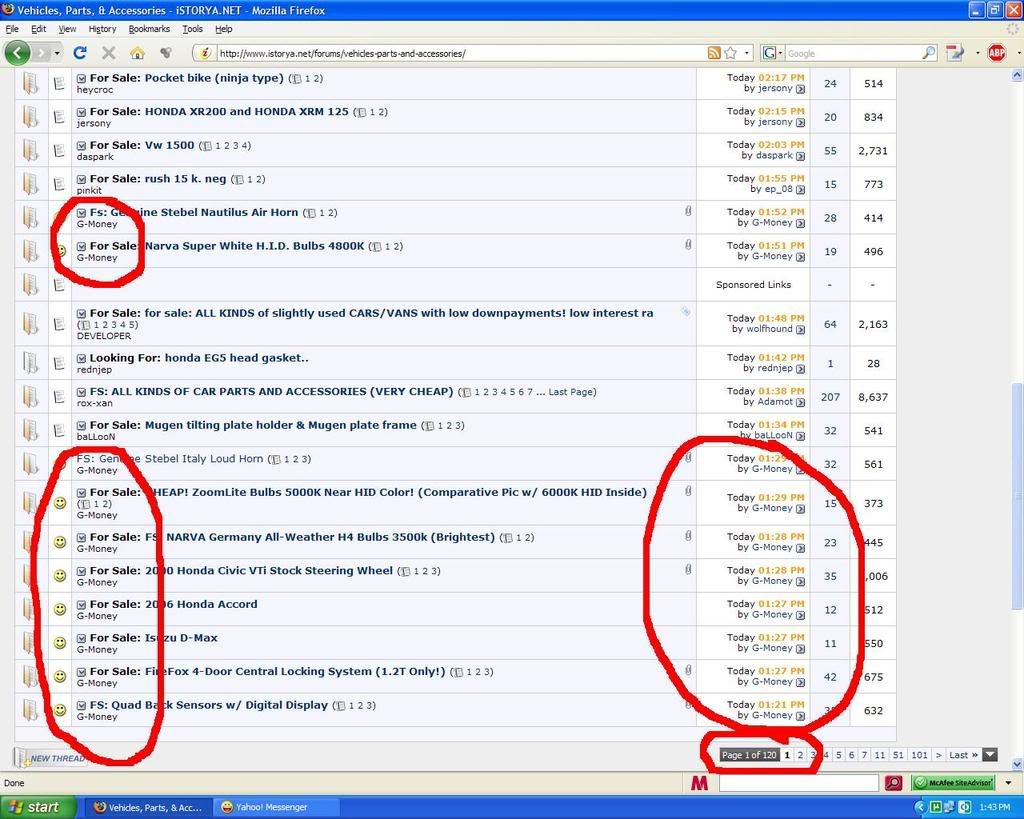
Task: Switch to Yahoo! Messenger in the taskbar
Action: coord(276,807)
